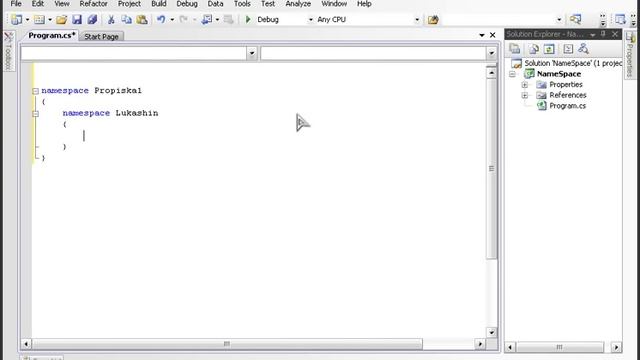Open the Build menu

point(159,4)
